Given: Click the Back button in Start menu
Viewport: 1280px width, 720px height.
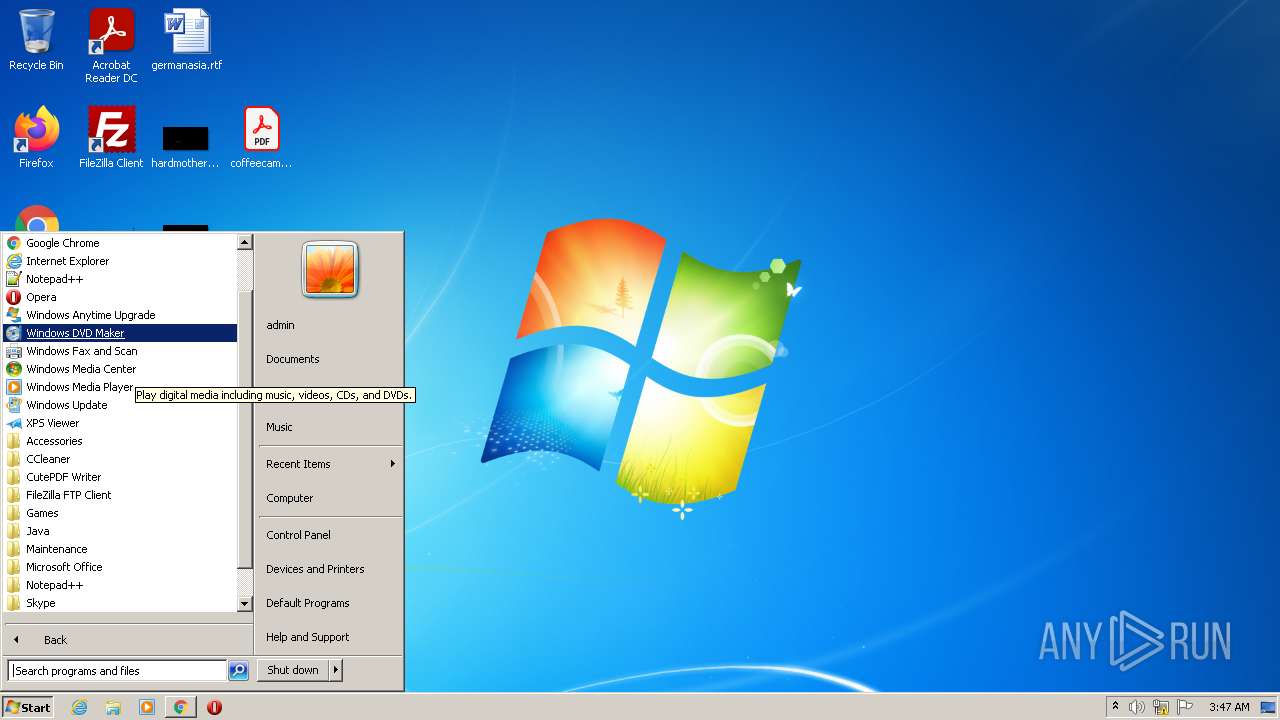Looking at the screenshot, I should click(128, 640).
